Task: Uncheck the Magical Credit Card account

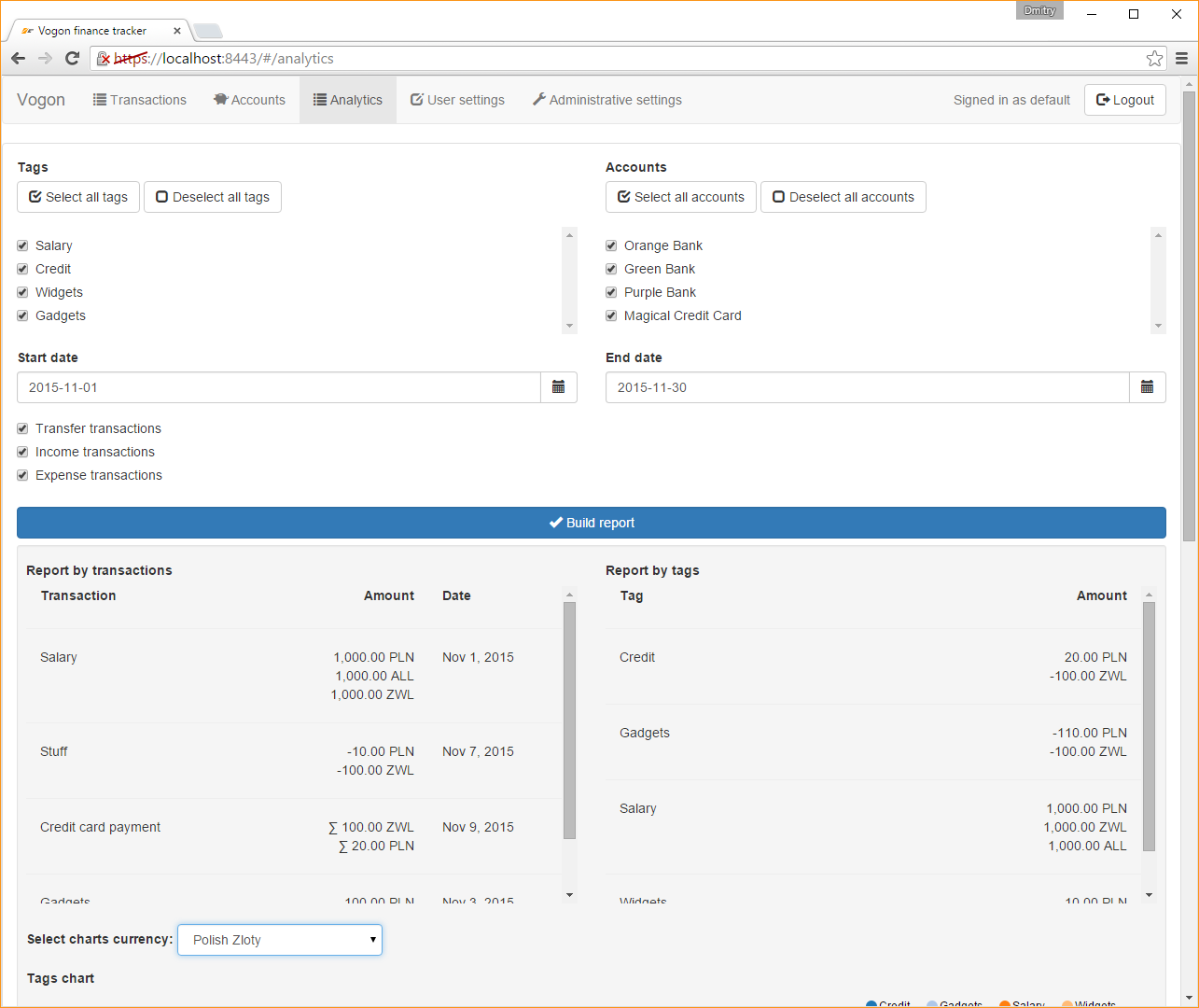Action: [x=611, y=315]
